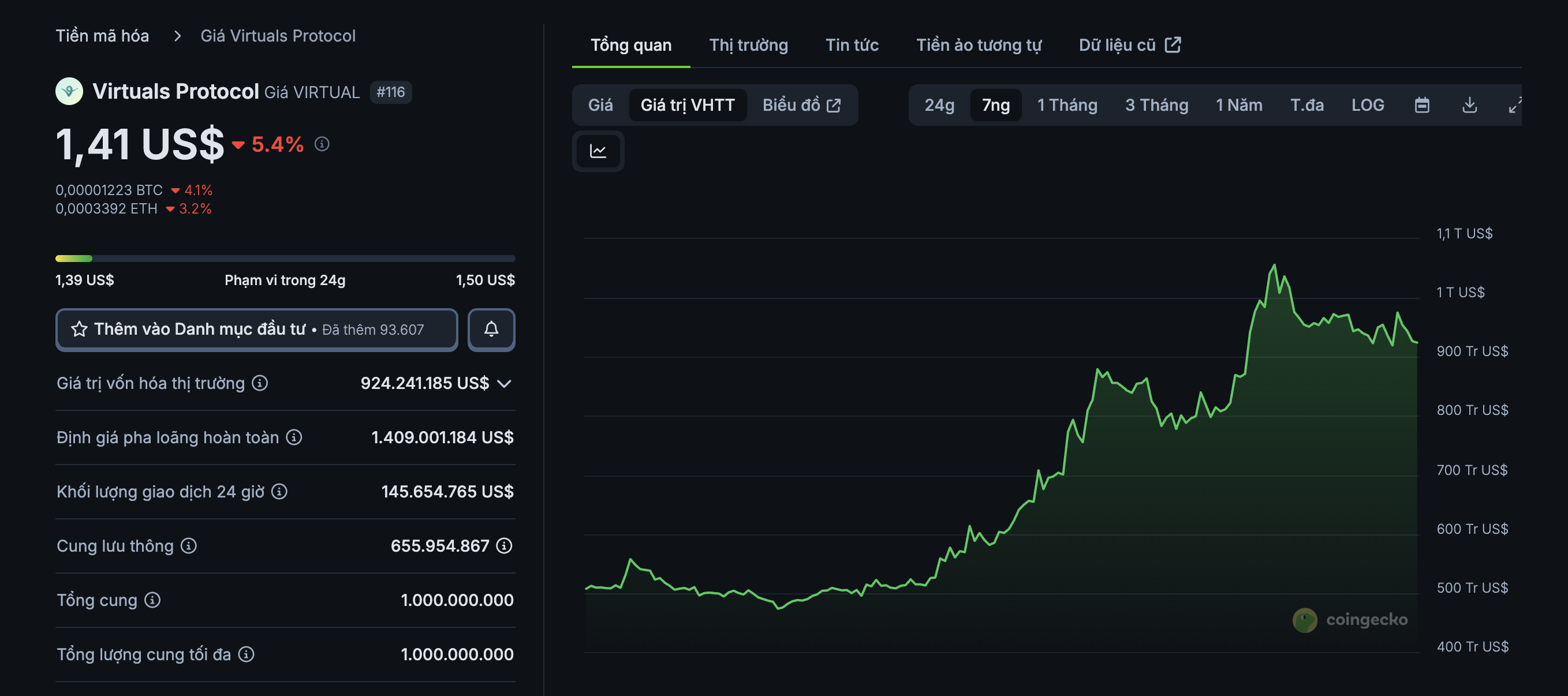Open the calendar date range picker
Viewport: 1568px width, 696px height.
(1421, 105)
